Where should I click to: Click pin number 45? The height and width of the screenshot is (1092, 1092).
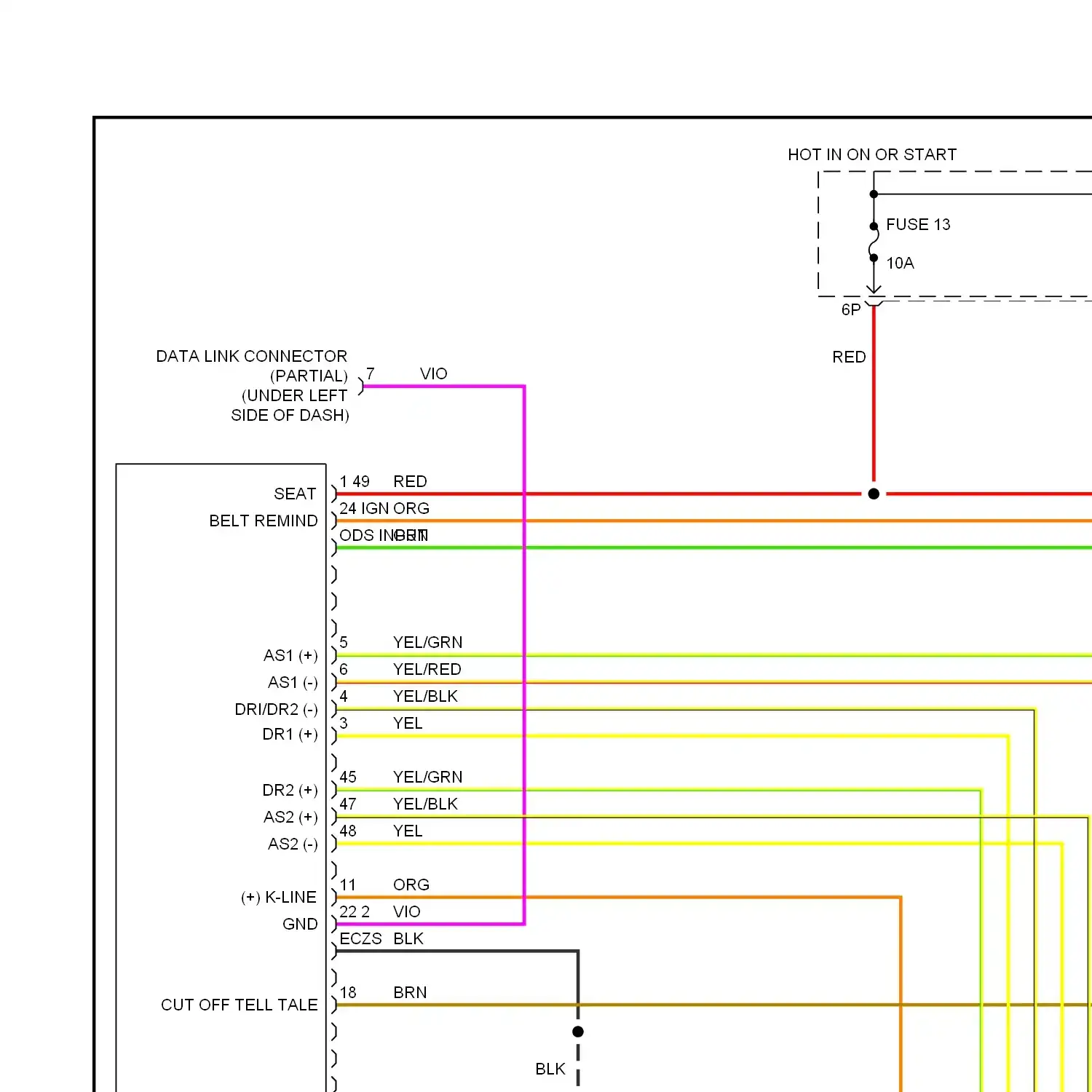pos(348,777)
